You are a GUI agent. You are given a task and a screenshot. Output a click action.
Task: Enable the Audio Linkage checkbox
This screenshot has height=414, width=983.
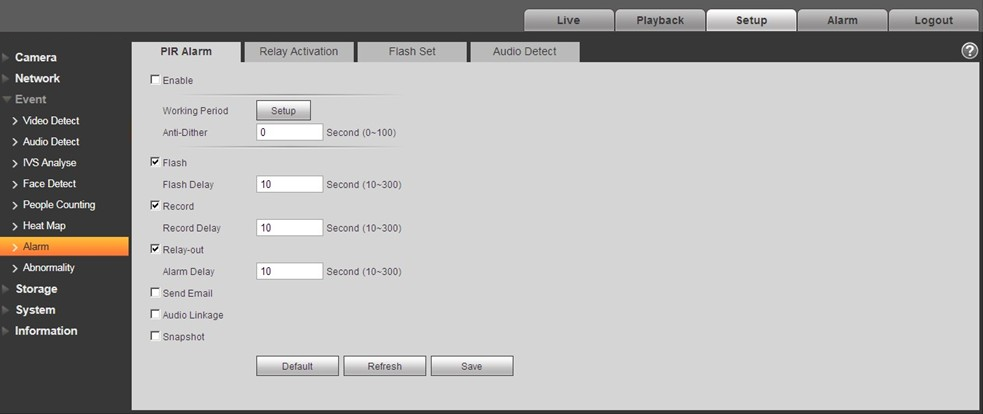point(155,314)
